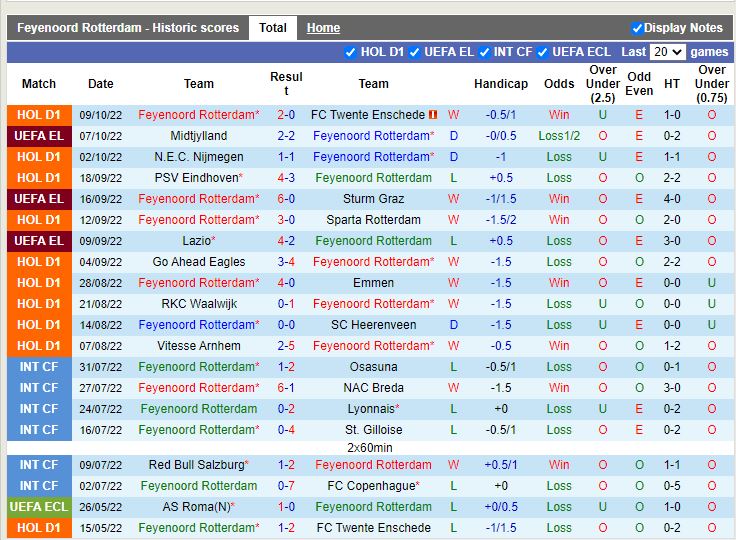The width and height of the screenshot is (736, 540).
Task: Toggle the INT CF filter checkbox
Action: click(x=484, y=52)
